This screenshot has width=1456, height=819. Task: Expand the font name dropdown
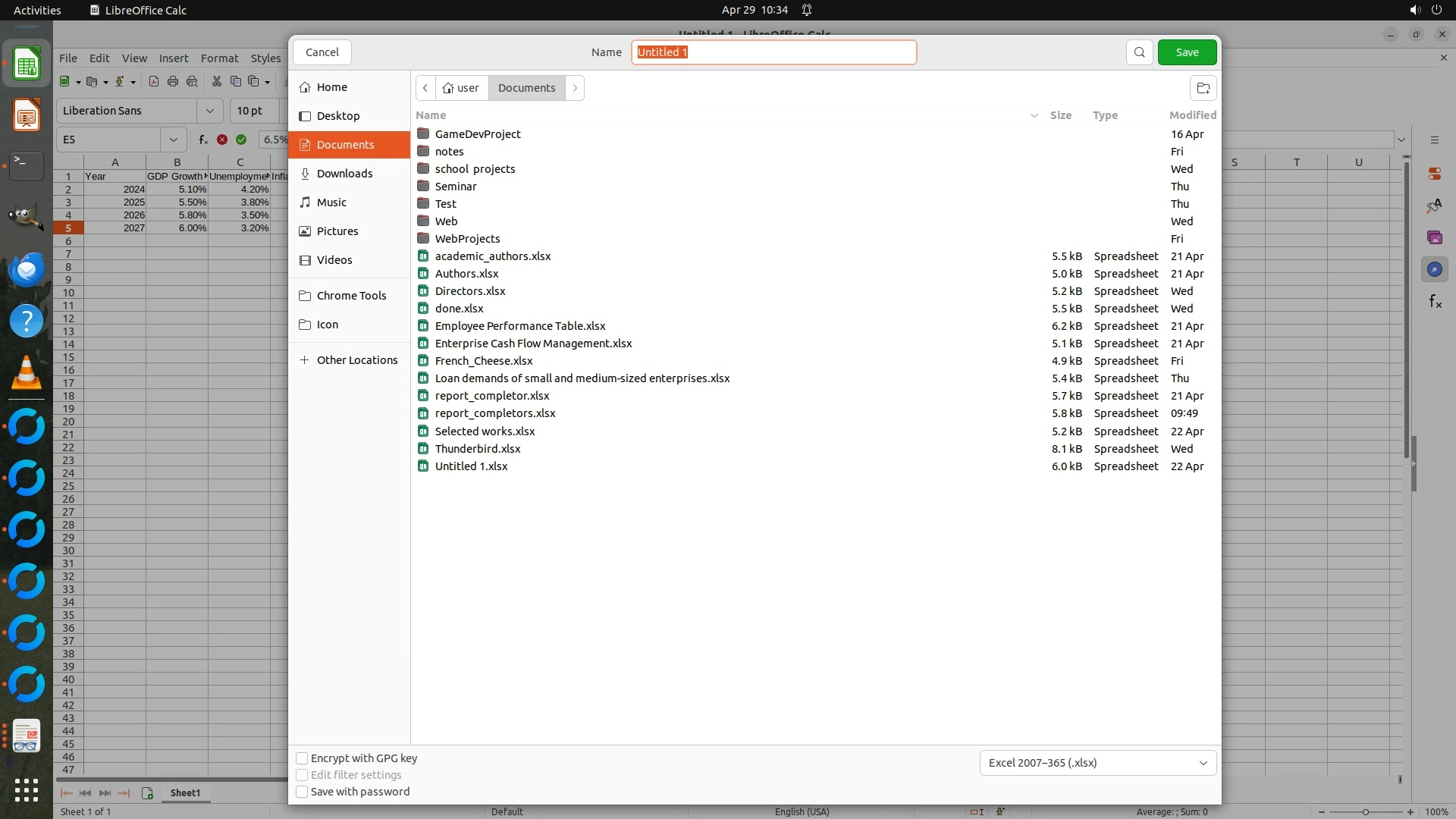(x=209, y=111)
